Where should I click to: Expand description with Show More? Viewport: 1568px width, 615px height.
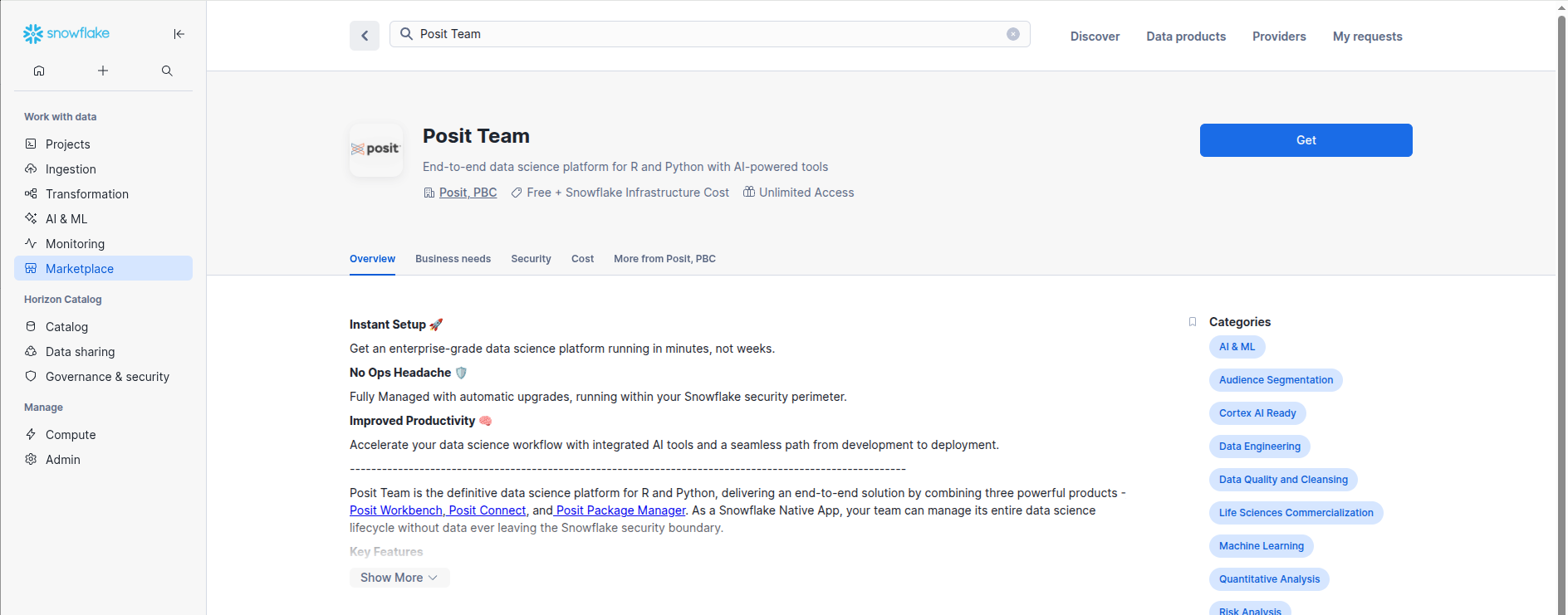tap(399, 578)
